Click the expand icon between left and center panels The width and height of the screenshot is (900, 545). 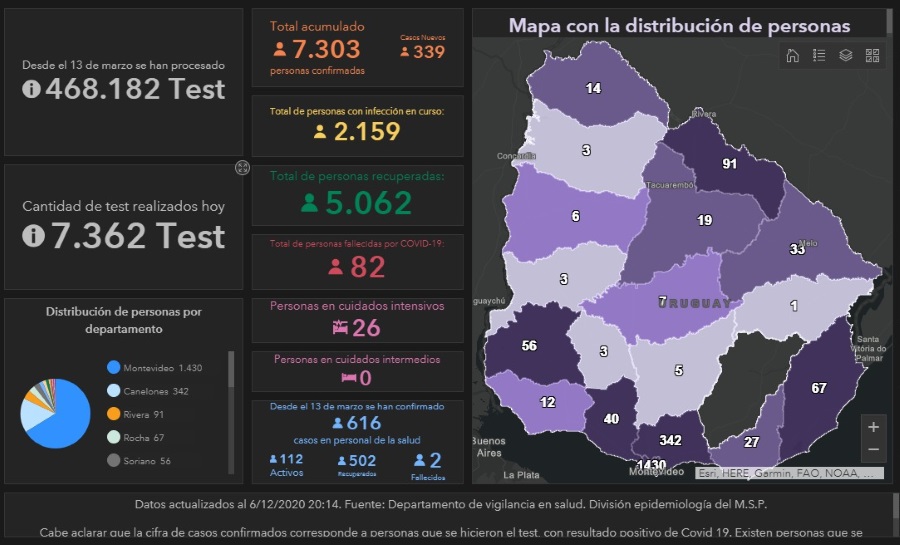tap(242, 167)
